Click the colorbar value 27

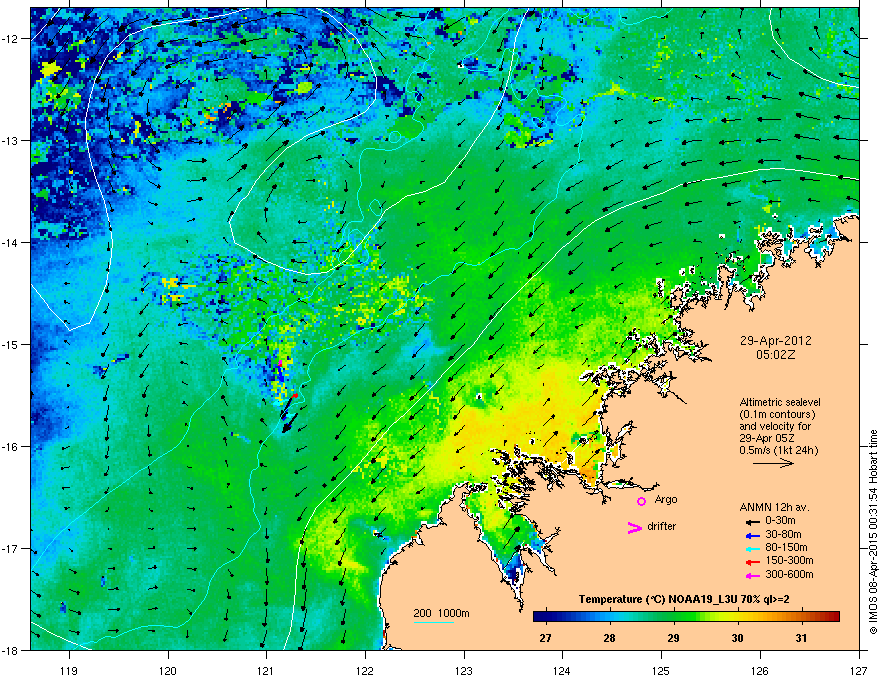pos(545,638)
